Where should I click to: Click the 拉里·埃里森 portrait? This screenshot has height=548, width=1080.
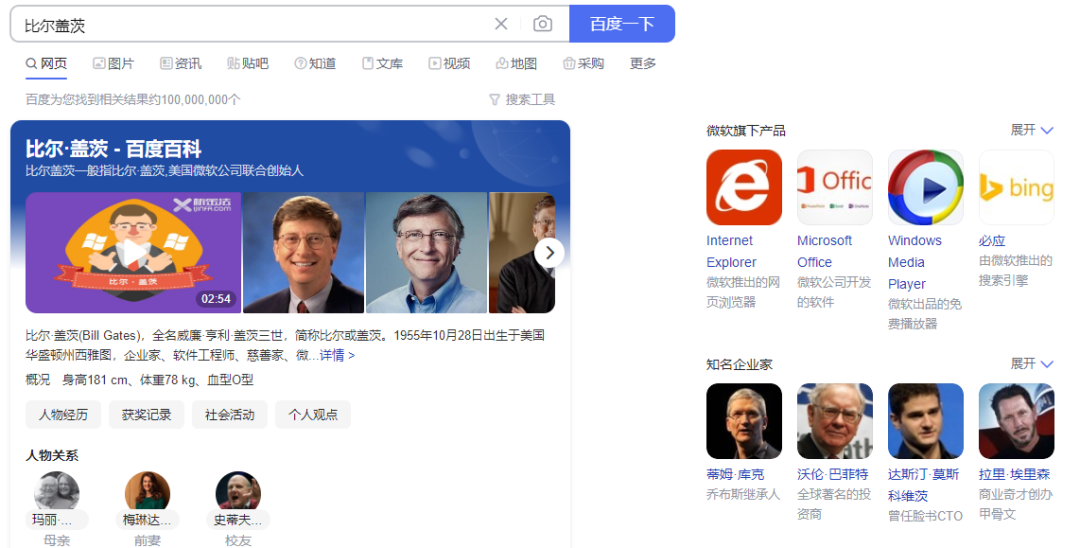tap(1017, 421)
